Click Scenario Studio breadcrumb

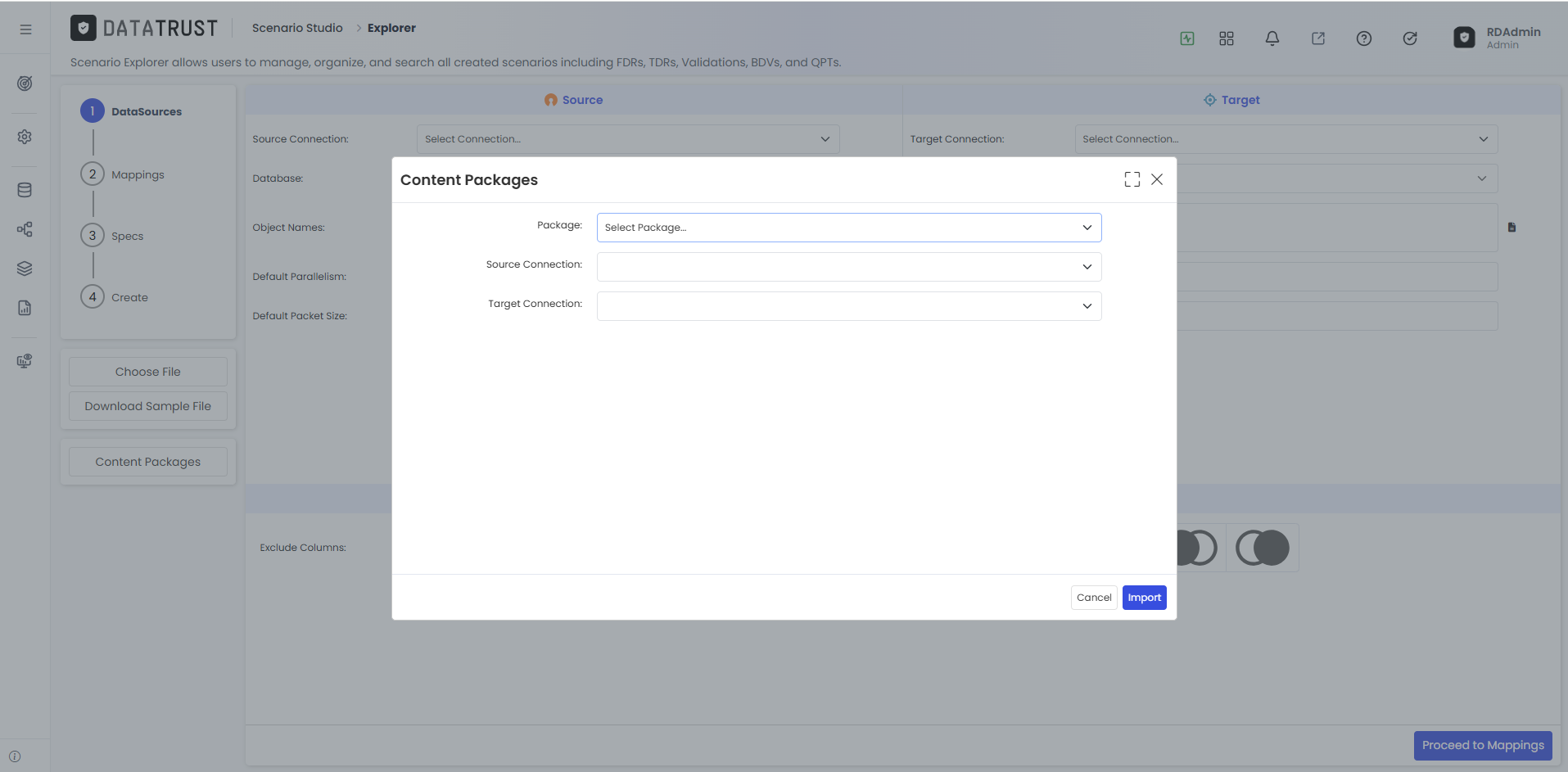coord(297,28)
